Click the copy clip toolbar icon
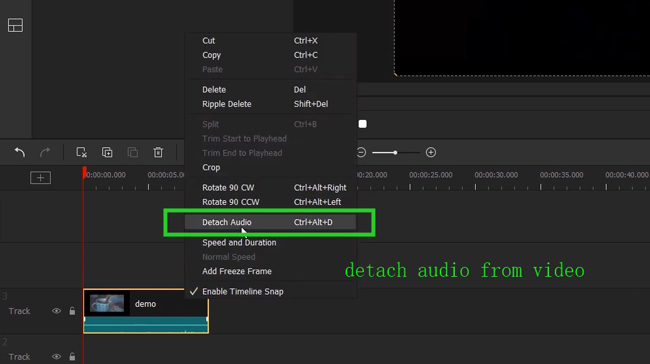The height and width of the screenshot is (364, 650). click(x=107, y=152)
